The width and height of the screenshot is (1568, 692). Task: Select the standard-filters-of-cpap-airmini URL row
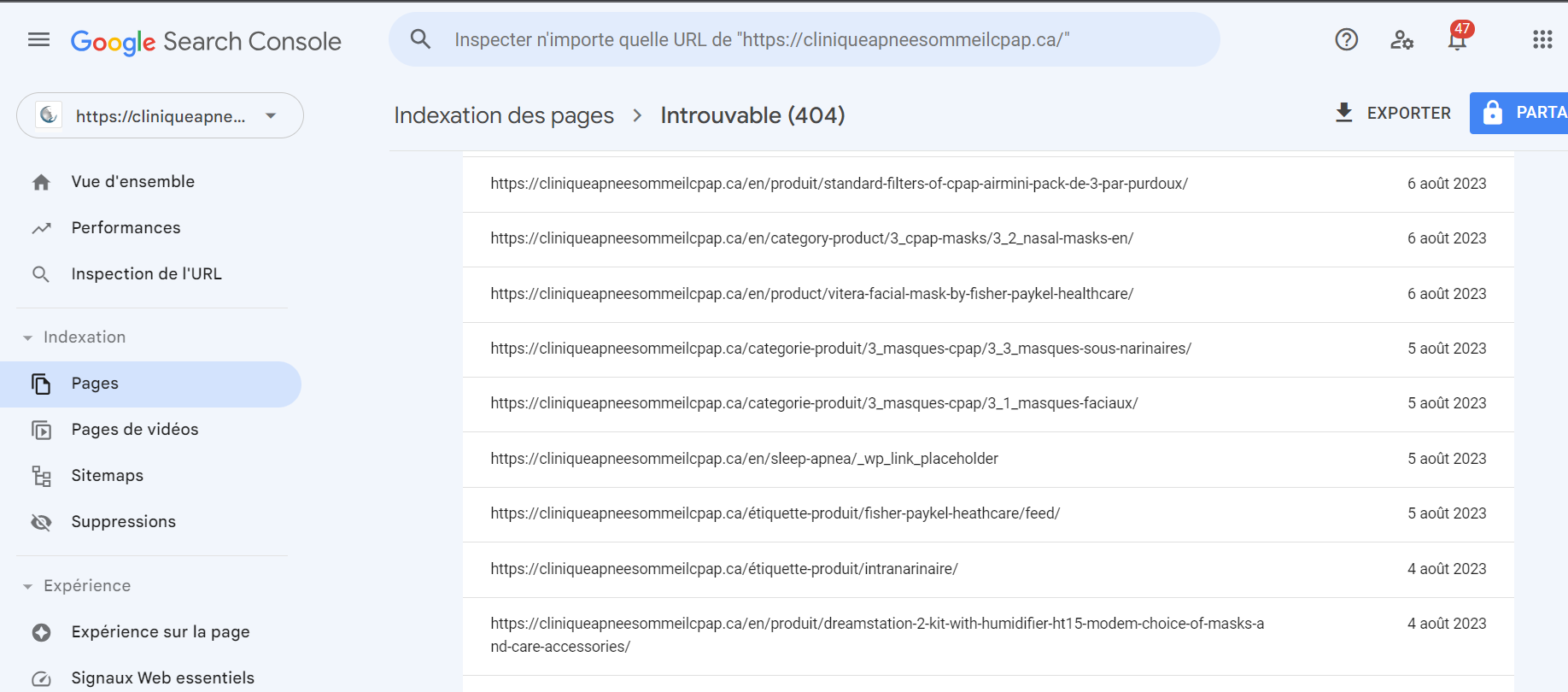[x=988, y=184]
